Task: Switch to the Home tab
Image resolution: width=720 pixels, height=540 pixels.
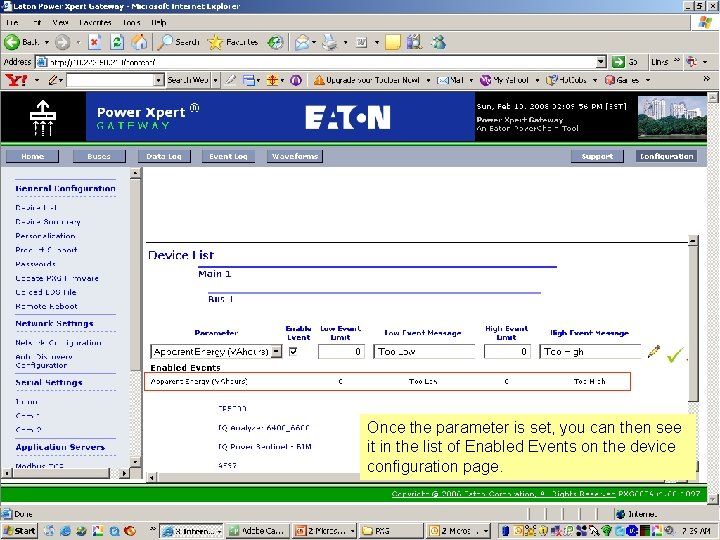Action: pos(32,156)
